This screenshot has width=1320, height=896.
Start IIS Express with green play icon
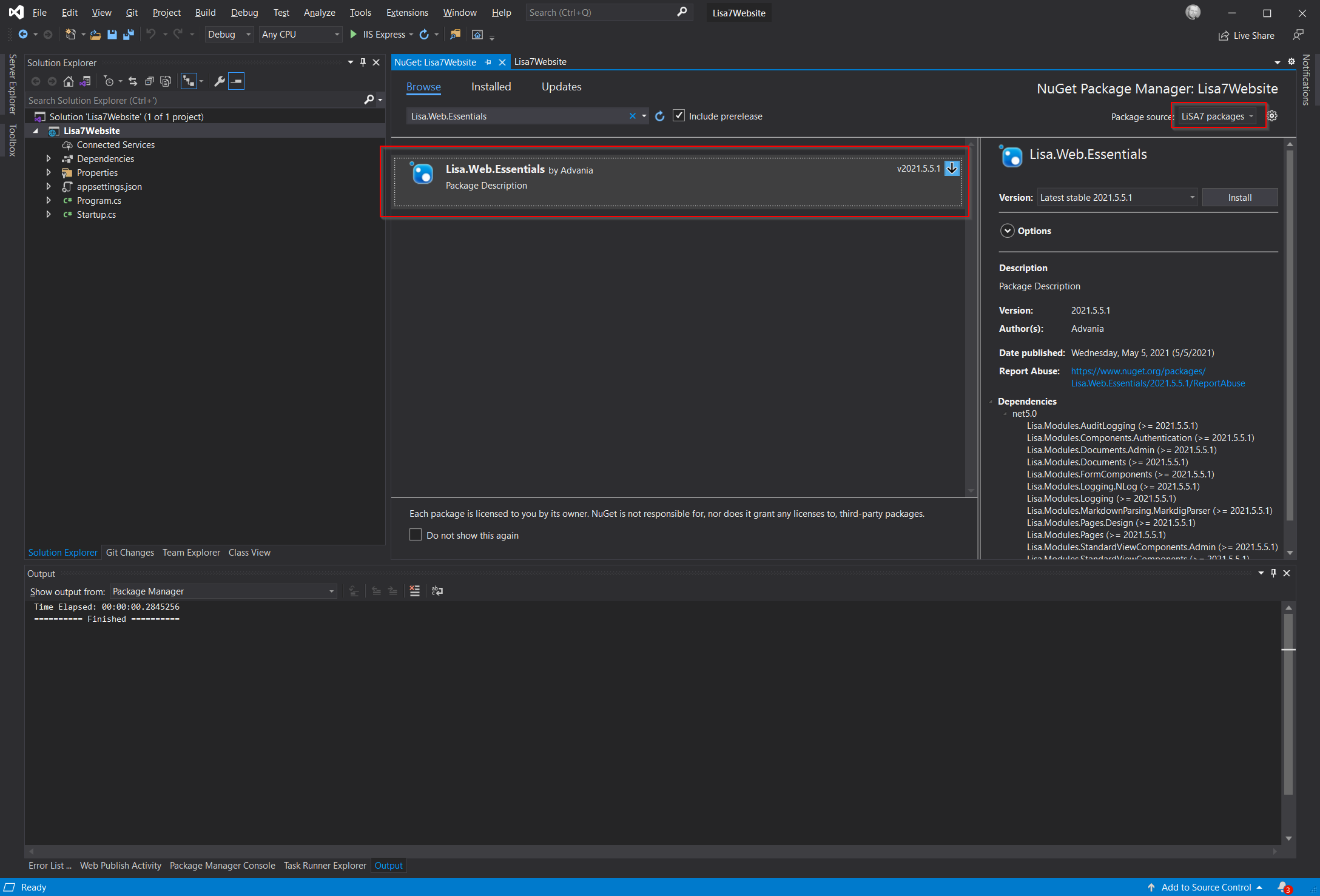(354, 35)
